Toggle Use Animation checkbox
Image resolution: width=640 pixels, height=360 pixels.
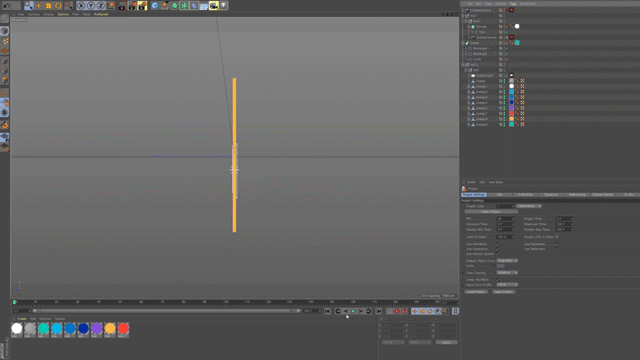click(498, 244)
